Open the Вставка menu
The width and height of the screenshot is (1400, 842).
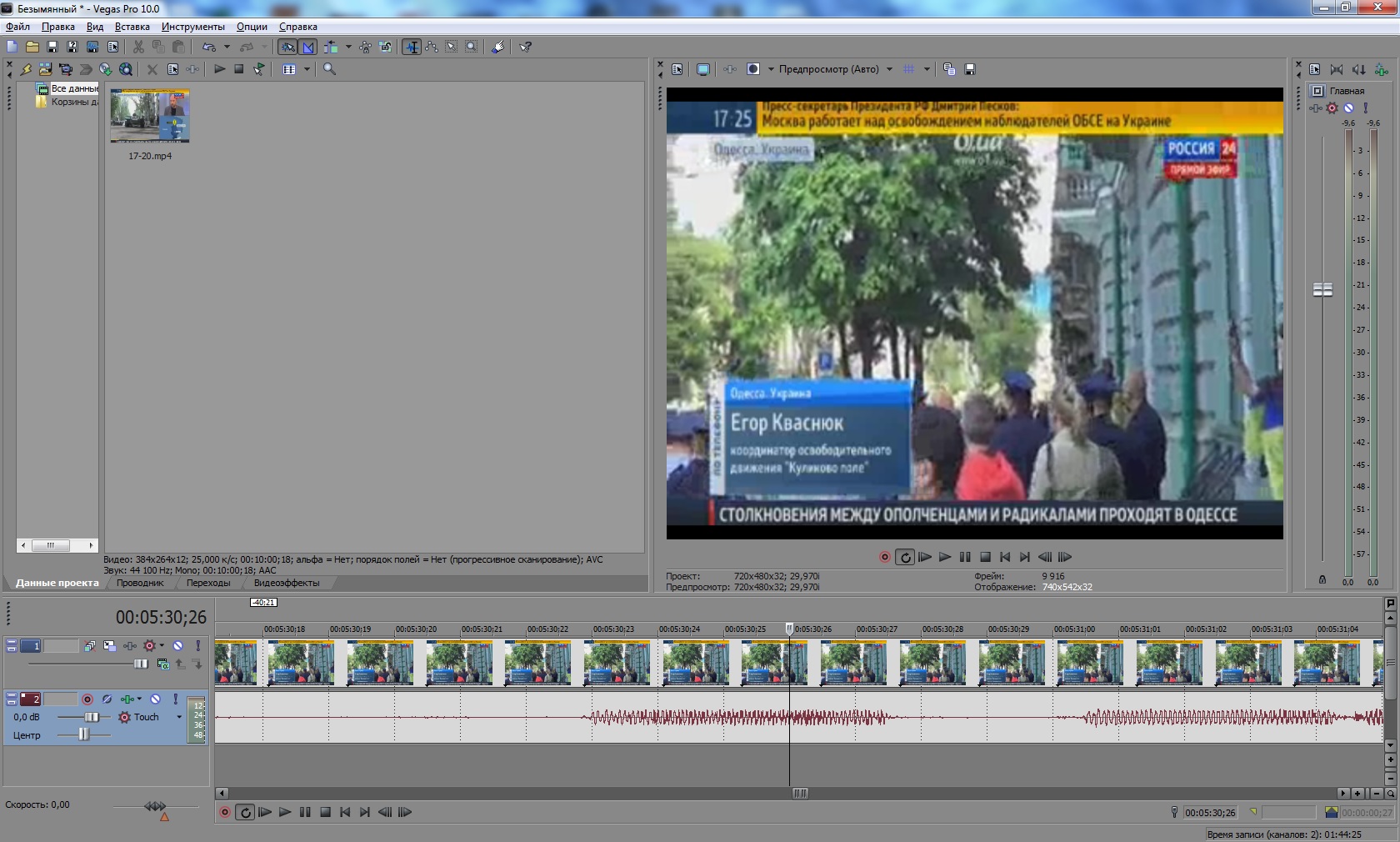[132, 27]
